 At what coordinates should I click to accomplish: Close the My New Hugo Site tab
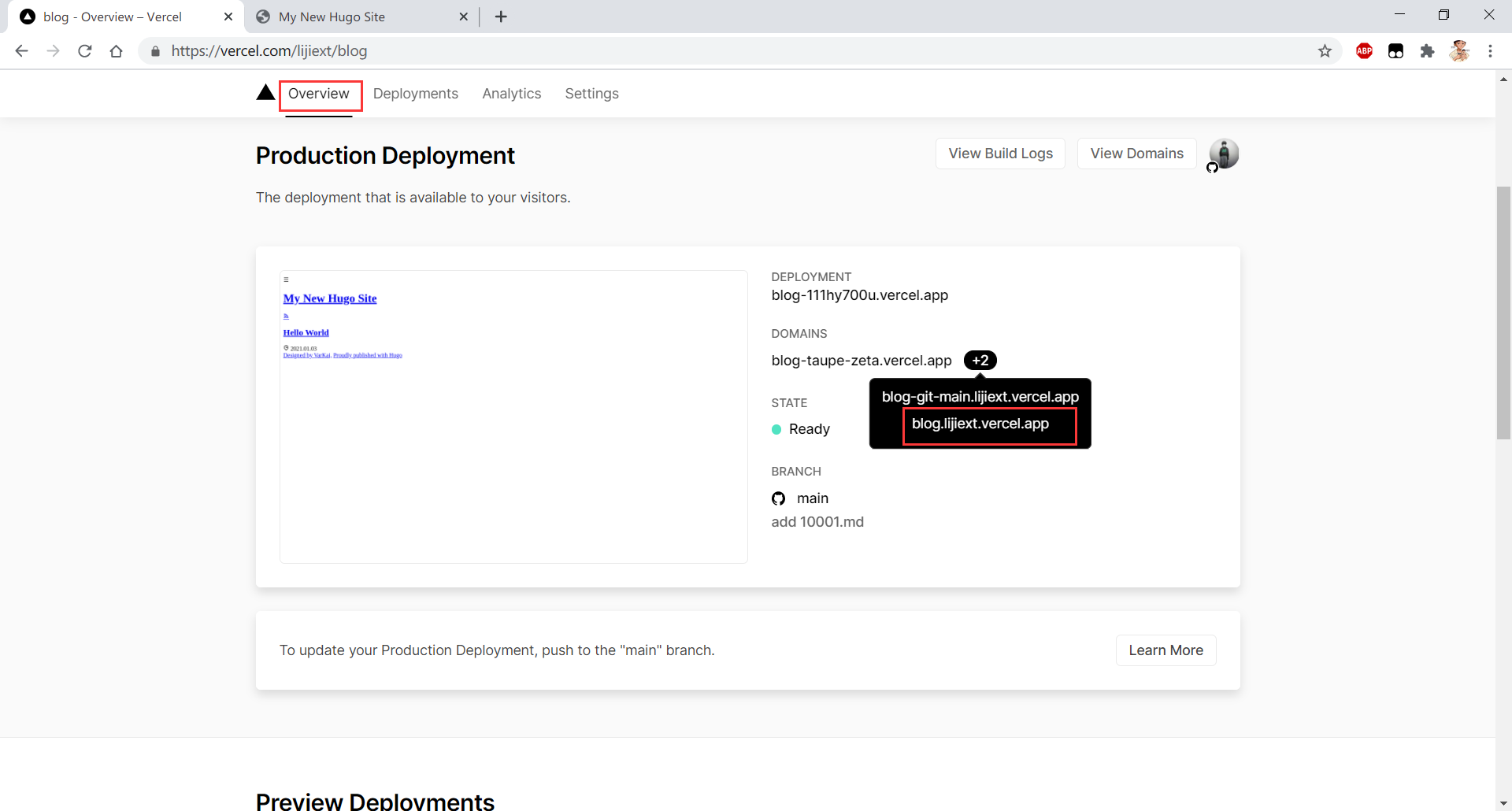tap(463, 17)
